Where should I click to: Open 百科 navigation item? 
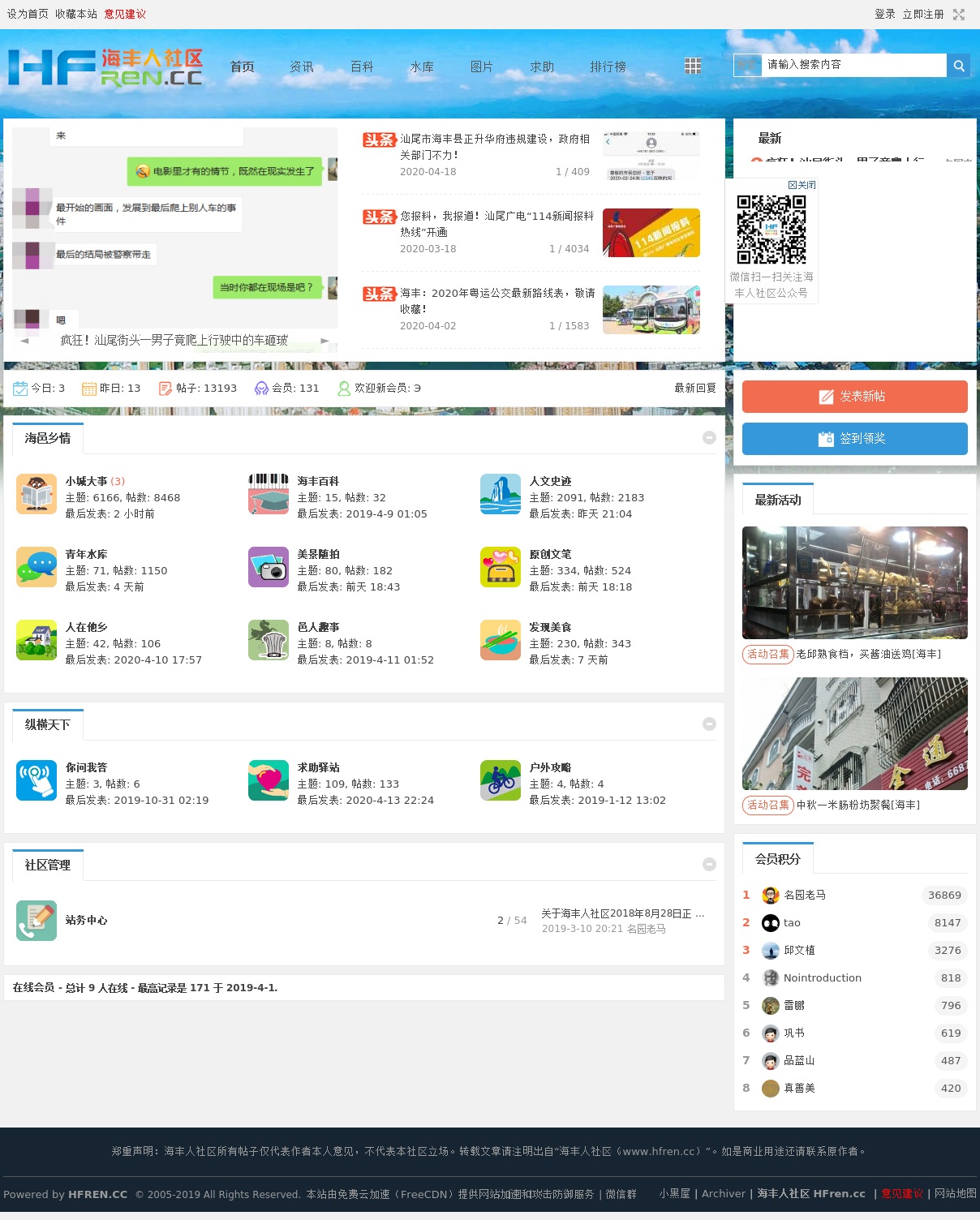(362, 67)
